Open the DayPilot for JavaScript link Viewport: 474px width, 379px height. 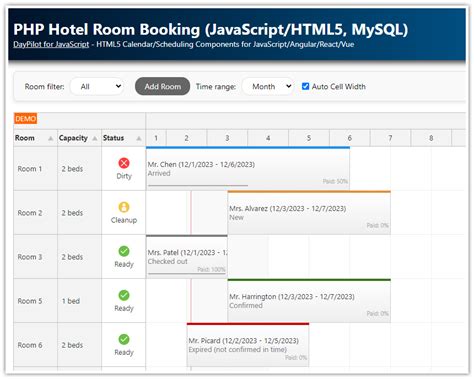click(51, 44)
